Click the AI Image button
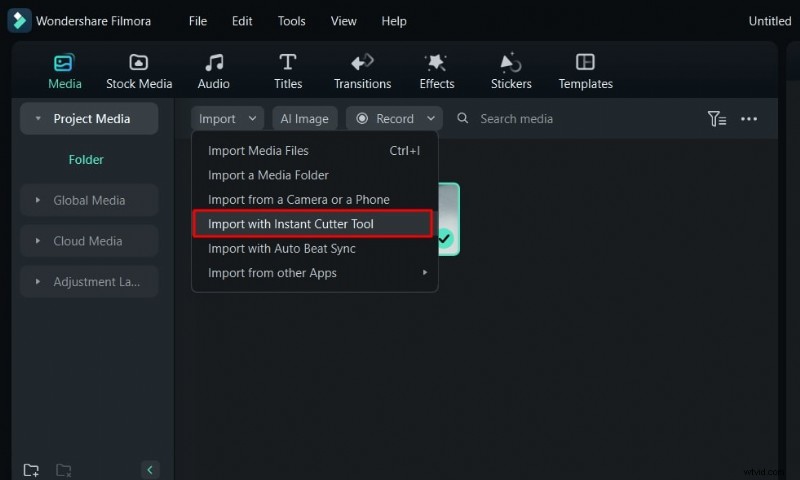Screen dimensions: 800x480 [304, 119]
